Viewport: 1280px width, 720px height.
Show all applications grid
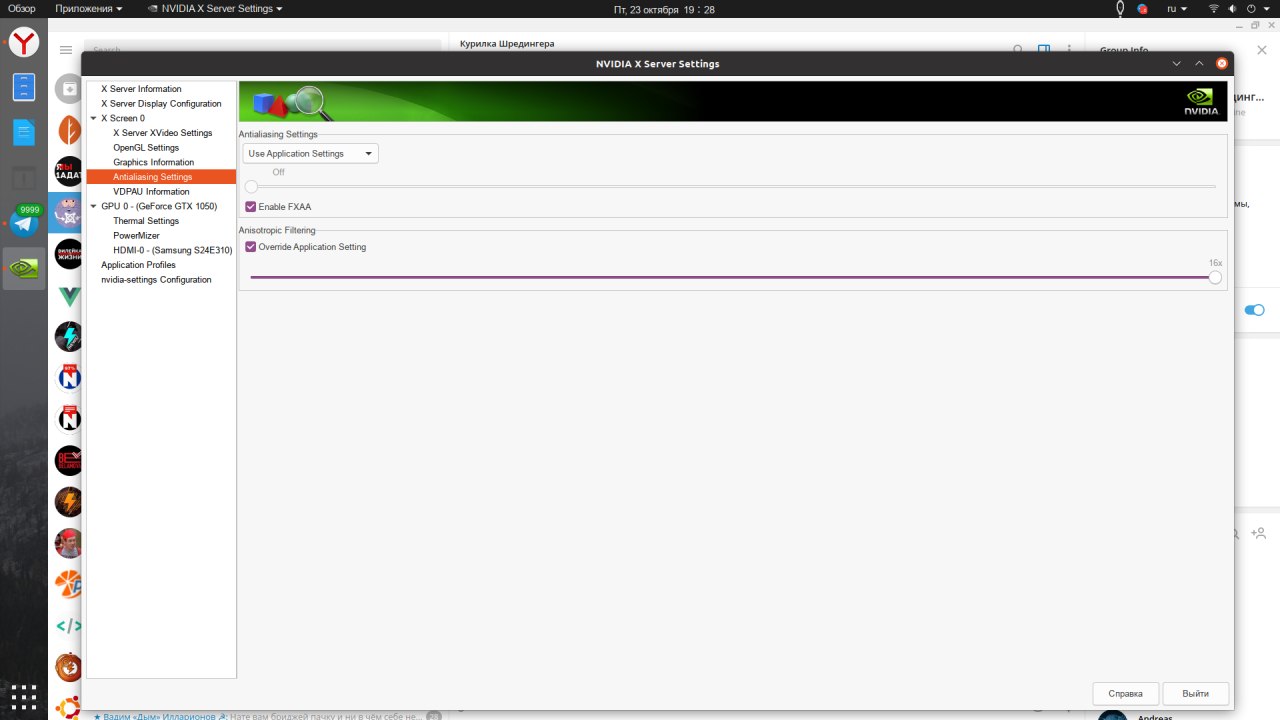click(24, 696)
